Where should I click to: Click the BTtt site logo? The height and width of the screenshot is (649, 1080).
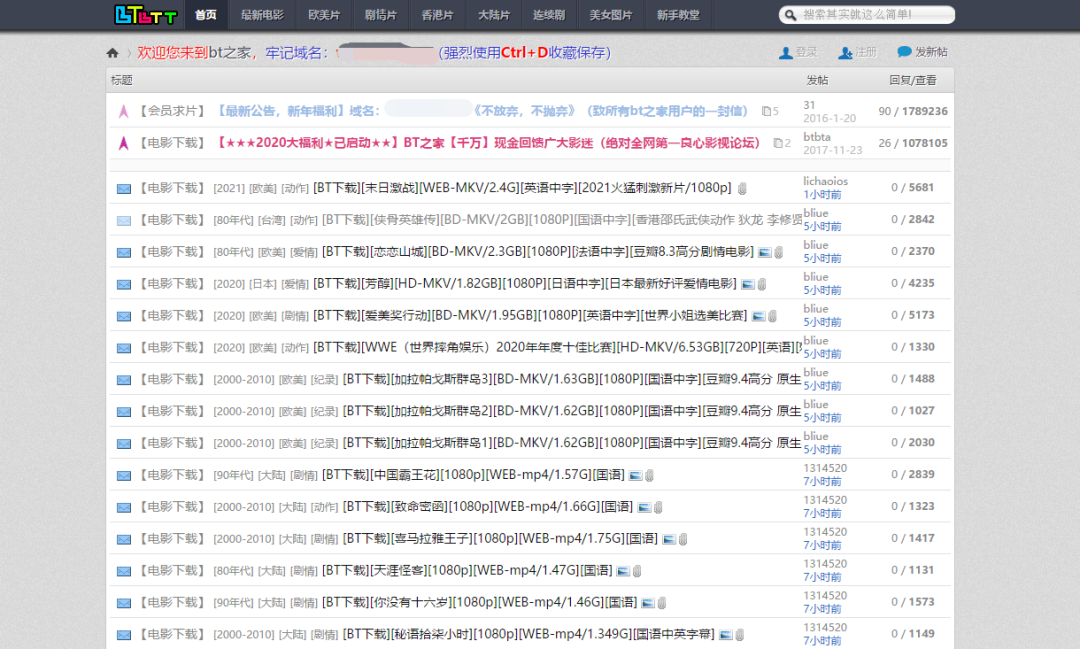[x=145, y=14]
